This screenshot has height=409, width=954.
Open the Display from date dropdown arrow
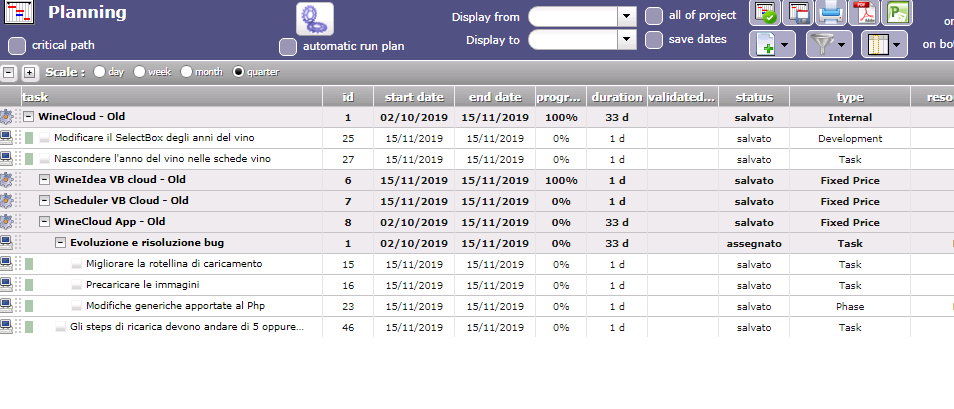pos(627,16)
